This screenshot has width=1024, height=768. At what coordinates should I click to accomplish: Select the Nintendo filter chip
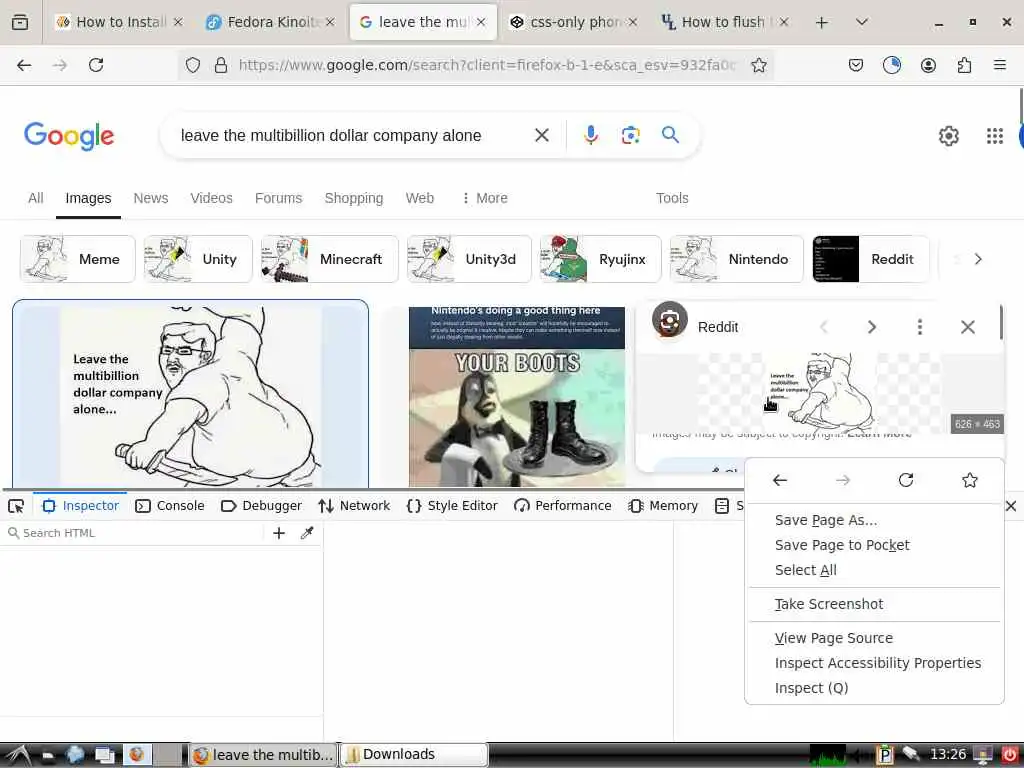click(x=737, y=259)
